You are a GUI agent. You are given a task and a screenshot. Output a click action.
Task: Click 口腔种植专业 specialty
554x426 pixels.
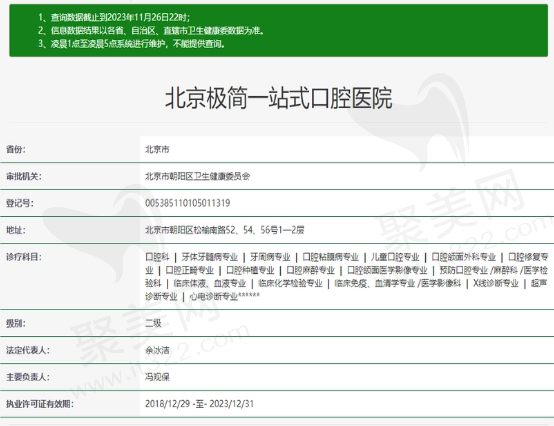tap(250, 270)
